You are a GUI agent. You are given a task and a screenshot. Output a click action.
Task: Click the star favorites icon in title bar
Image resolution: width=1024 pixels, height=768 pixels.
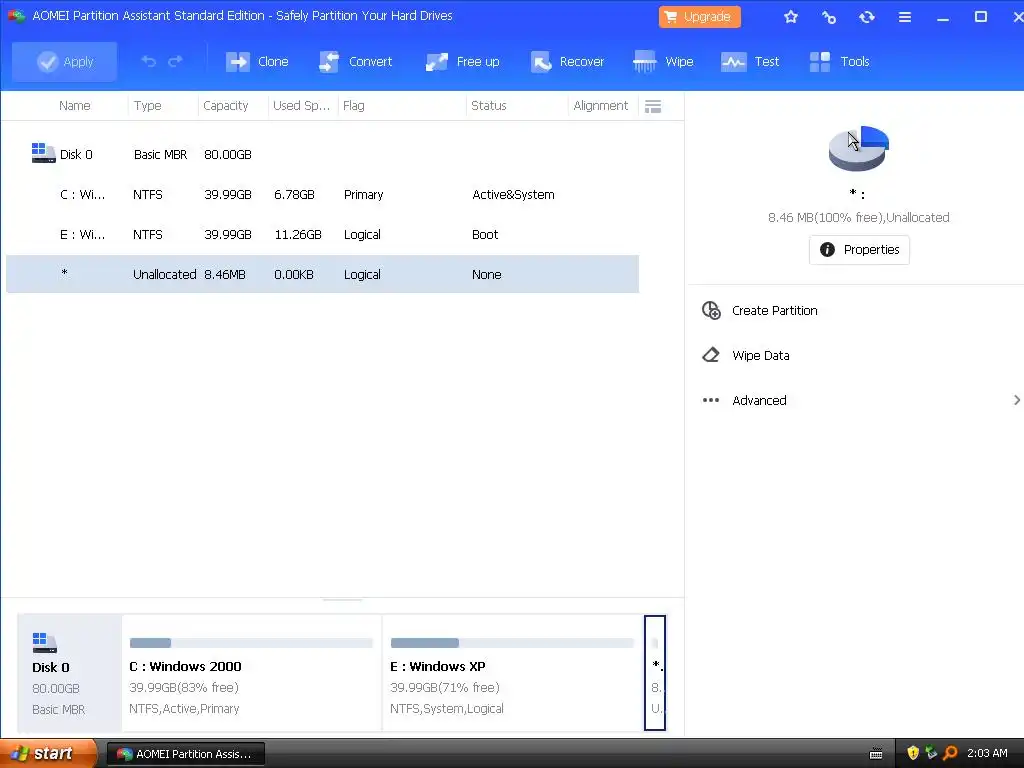pos(791,17)
